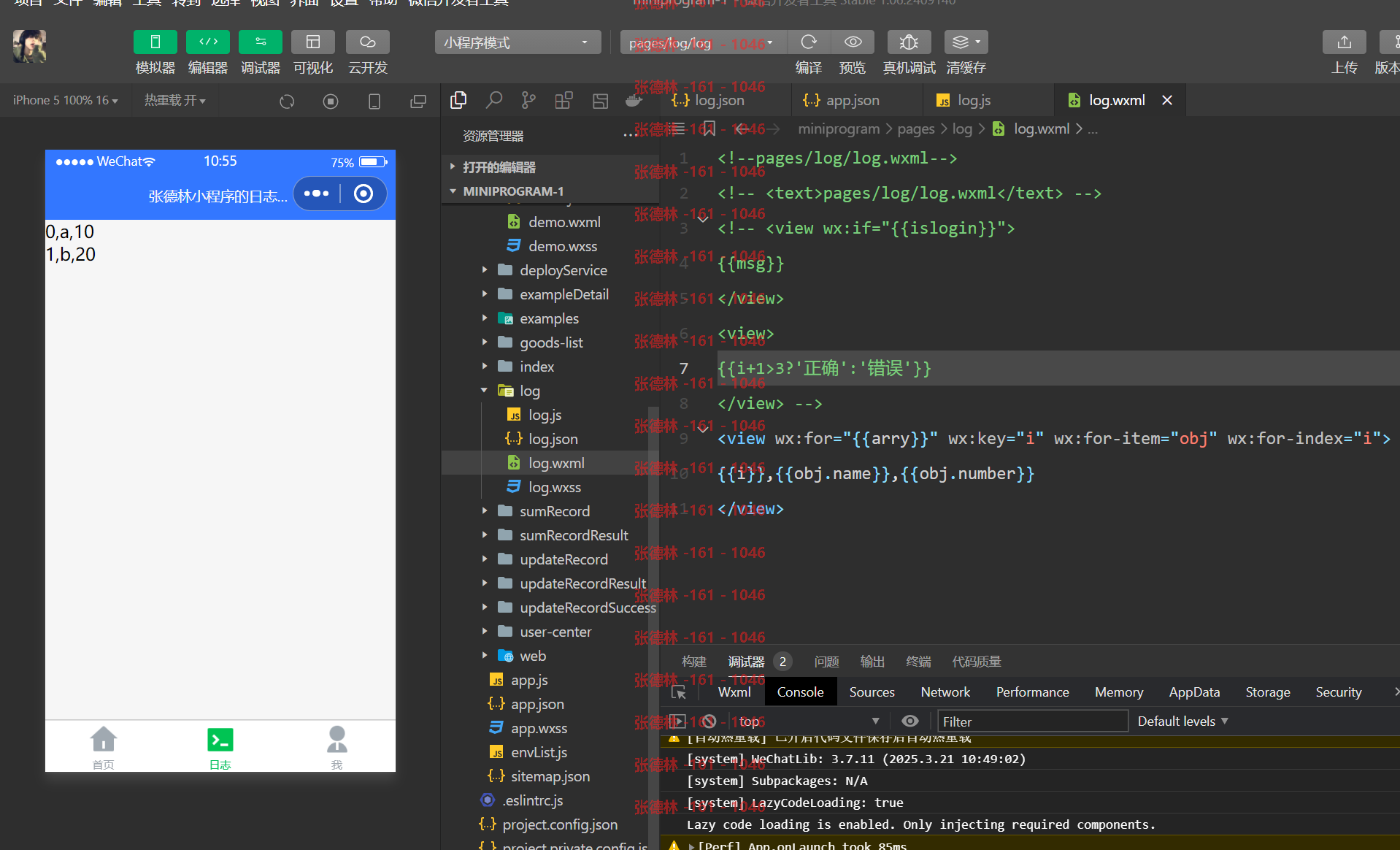Toggle the editor panel button
1400x850 pixels.
pyautogui.click(x=208, y=42)
